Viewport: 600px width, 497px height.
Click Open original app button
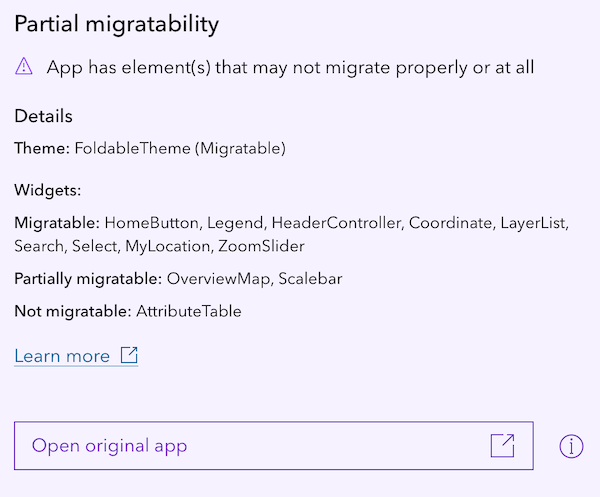274,446
